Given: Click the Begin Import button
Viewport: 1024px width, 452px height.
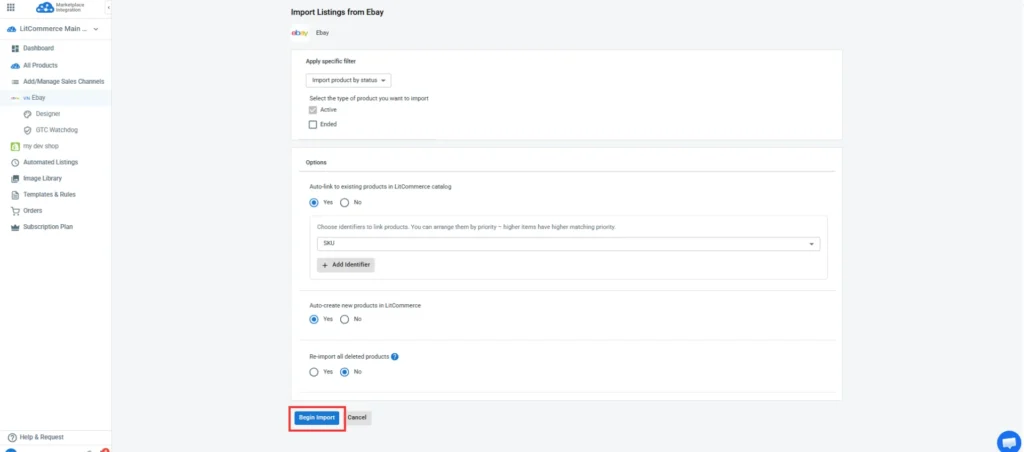Looking at the screenshot, I should pos(317,417).
